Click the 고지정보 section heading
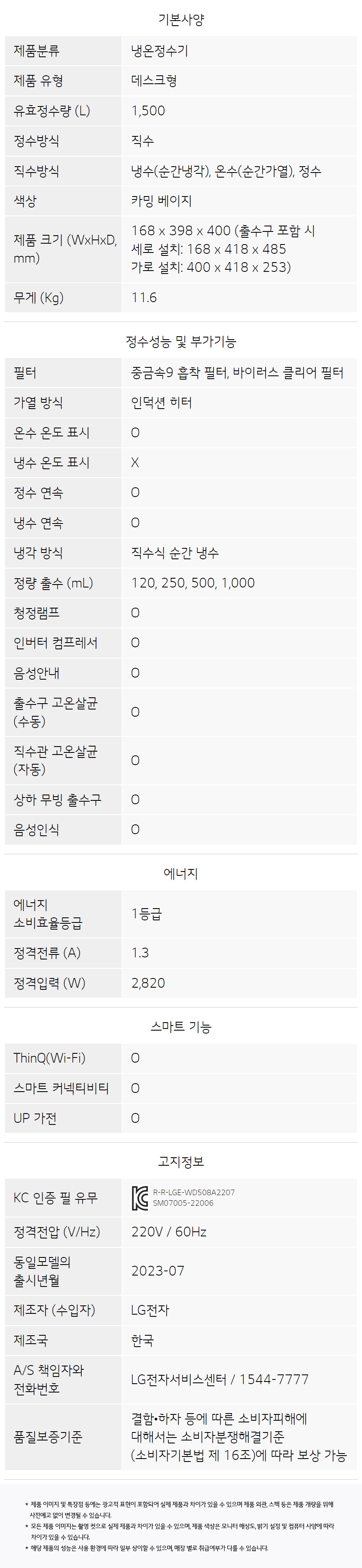 click(x=181, y=1161)
